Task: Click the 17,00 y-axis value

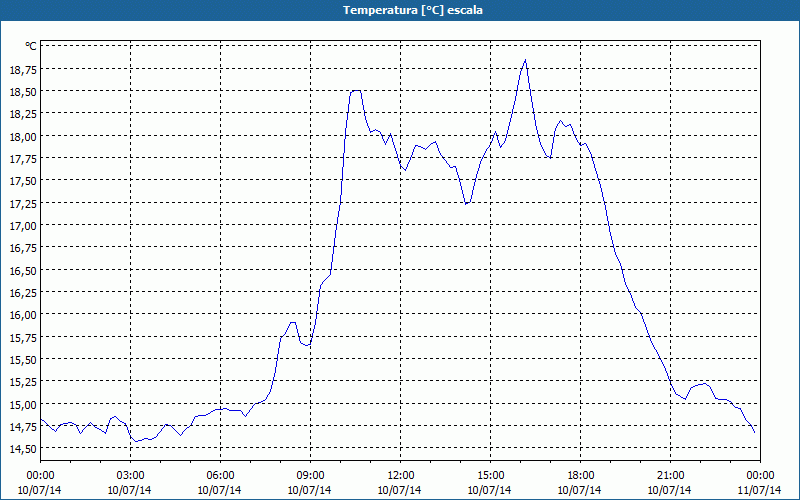Action: pyautogui.click(x=23, y=225)
